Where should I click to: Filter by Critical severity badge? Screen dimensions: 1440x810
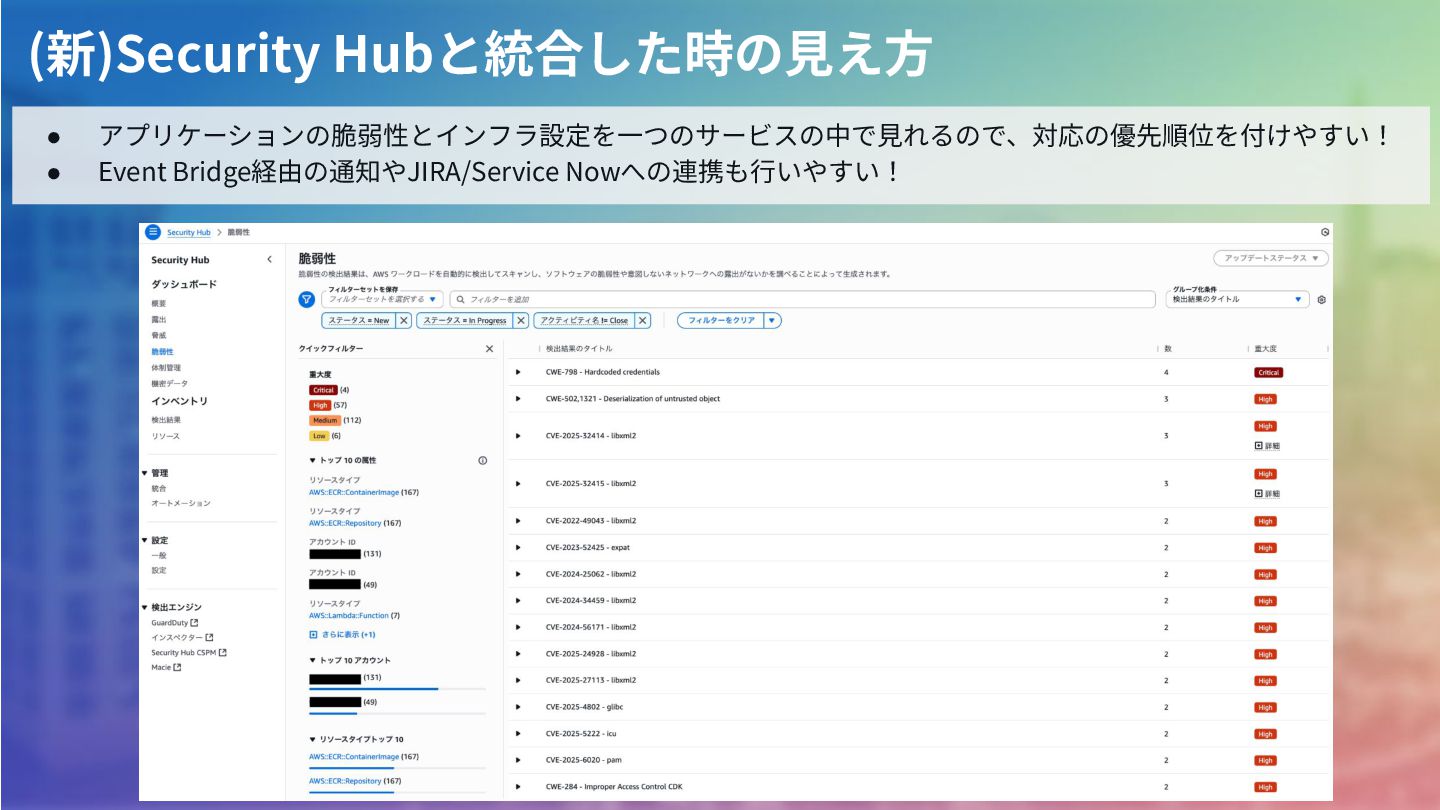[x=323, y=390]
